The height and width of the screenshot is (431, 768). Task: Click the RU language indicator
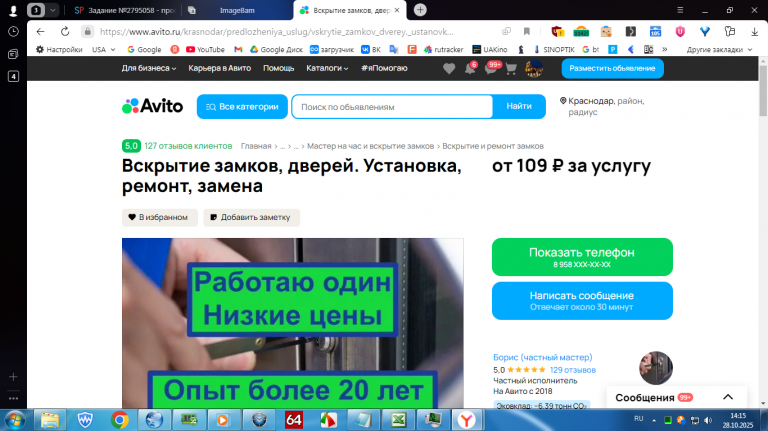tap(639, 418)
